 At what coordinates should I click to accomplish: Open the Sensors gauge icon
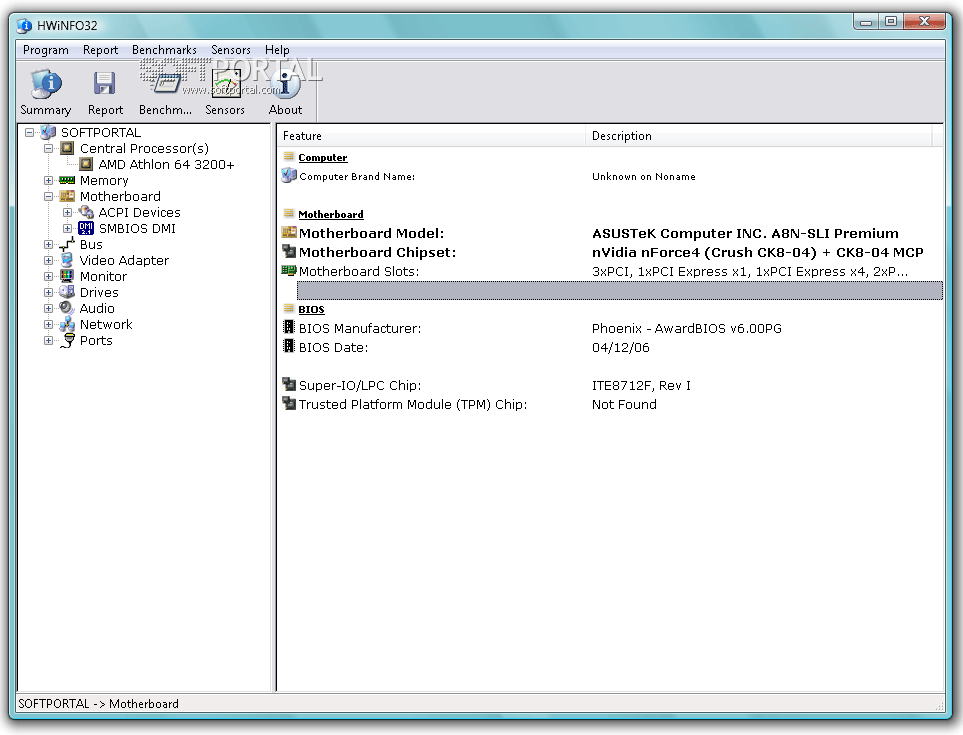(x=225, y=84)
